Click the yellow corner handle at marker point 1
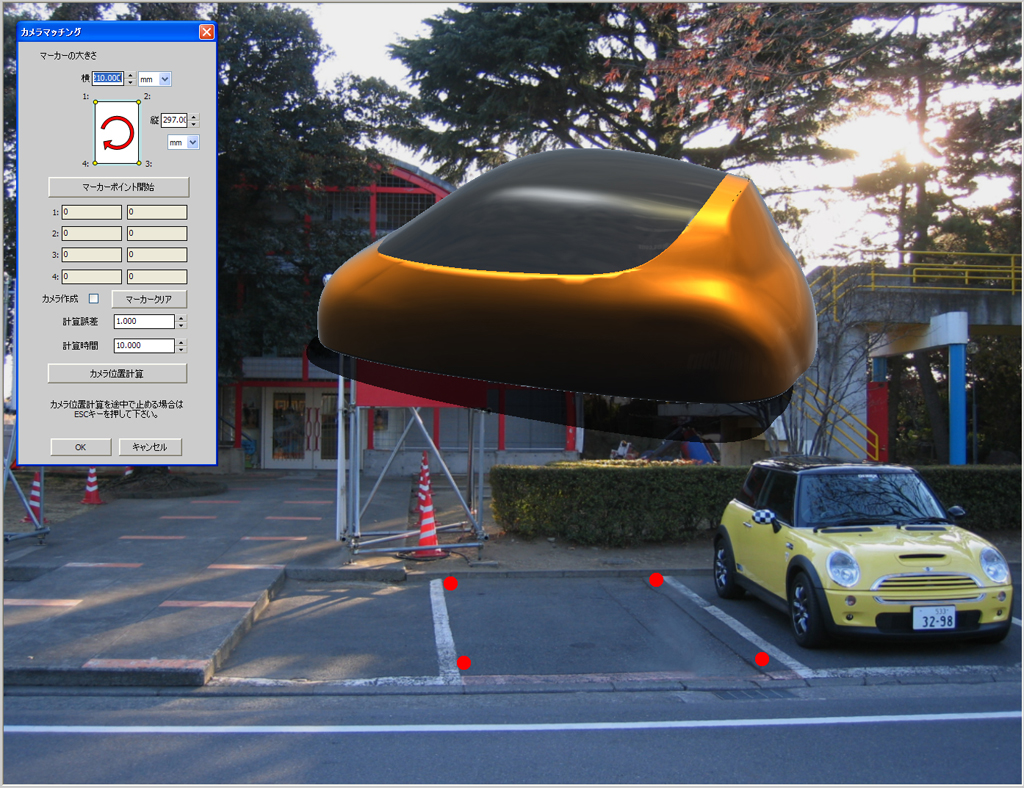This screenshot has height=788, width=1024. (95, 101)
